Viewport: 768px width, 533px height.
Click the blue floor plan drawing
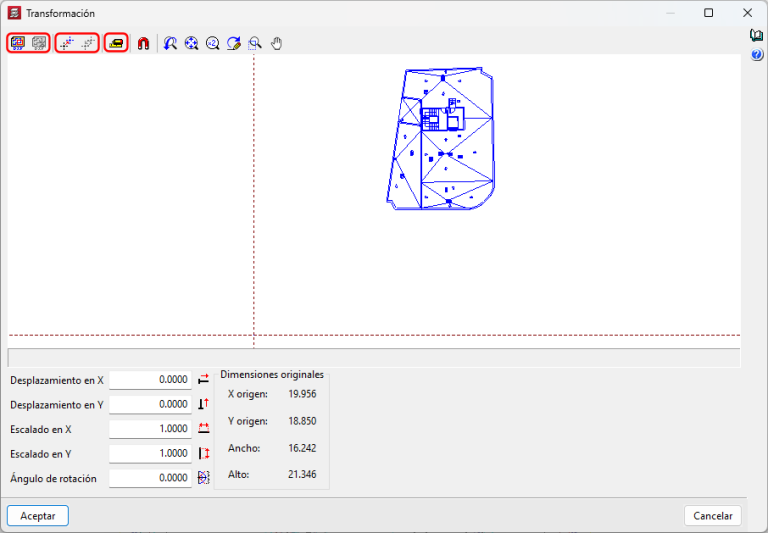coord(440,139)
